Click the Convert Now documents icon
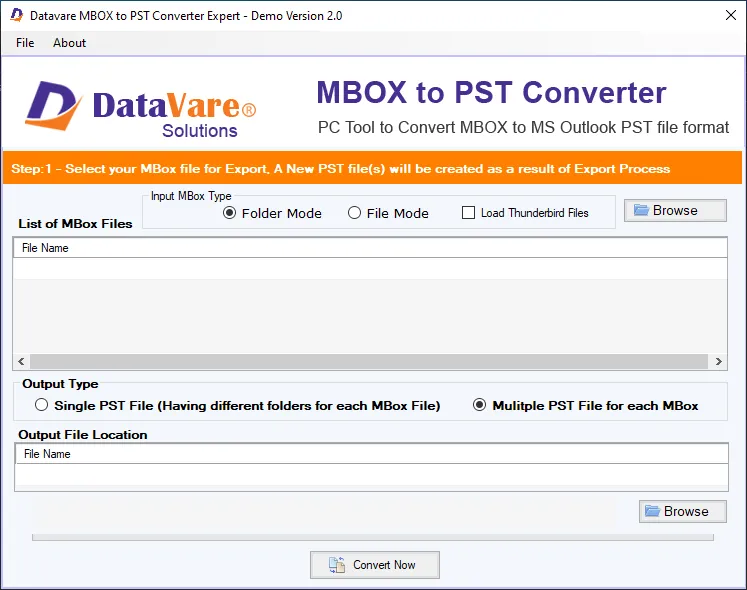Viewport: 747px width, 590px height. pos(337,565)
